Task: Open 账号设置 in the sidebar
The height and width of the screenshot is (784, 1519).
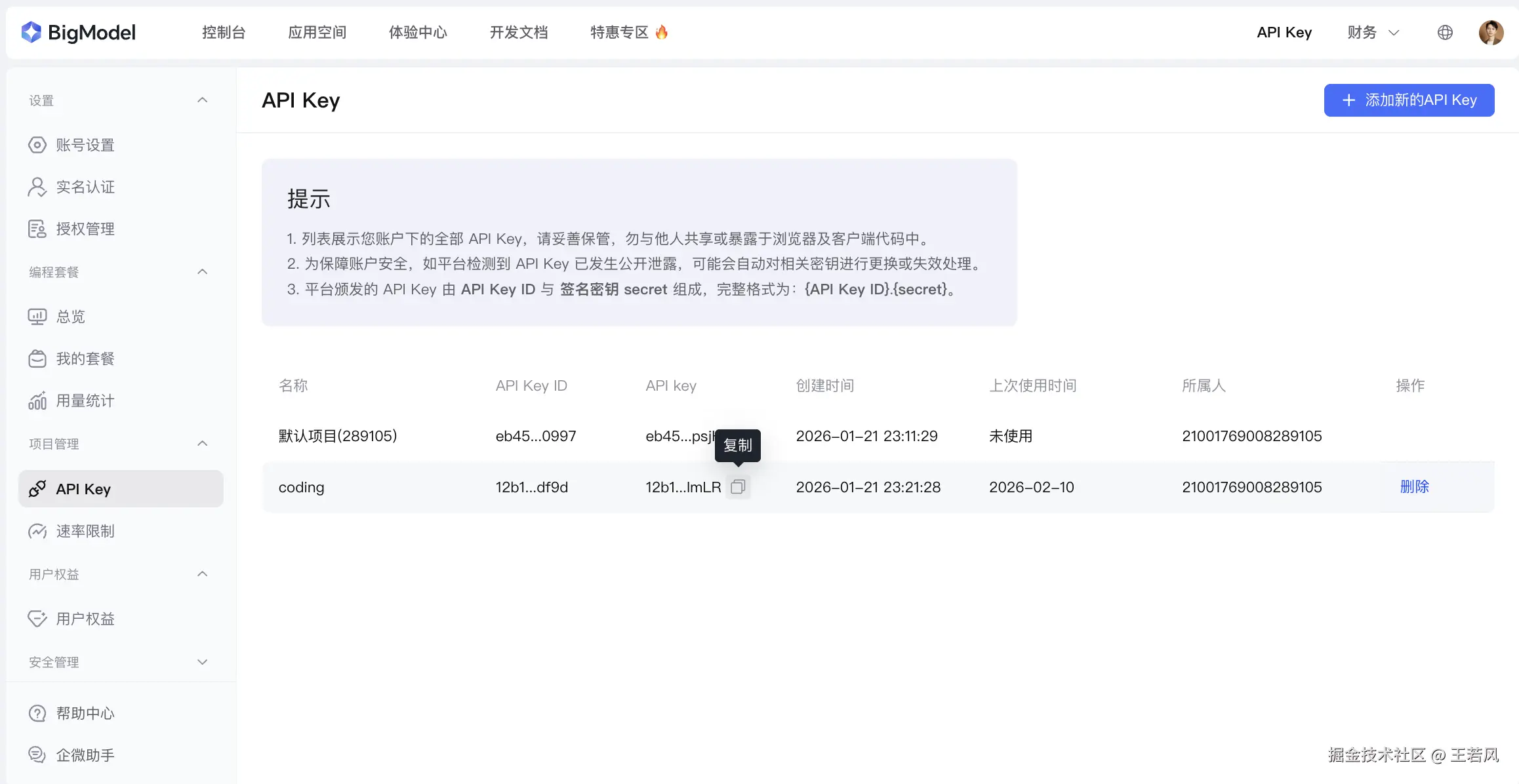Action: coord(85,145)
